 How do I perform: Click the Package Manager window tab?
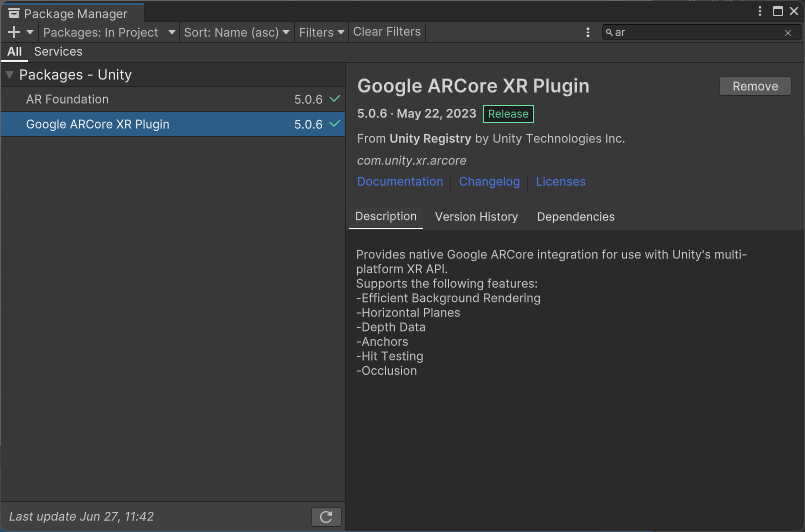(x=72, y=13)
